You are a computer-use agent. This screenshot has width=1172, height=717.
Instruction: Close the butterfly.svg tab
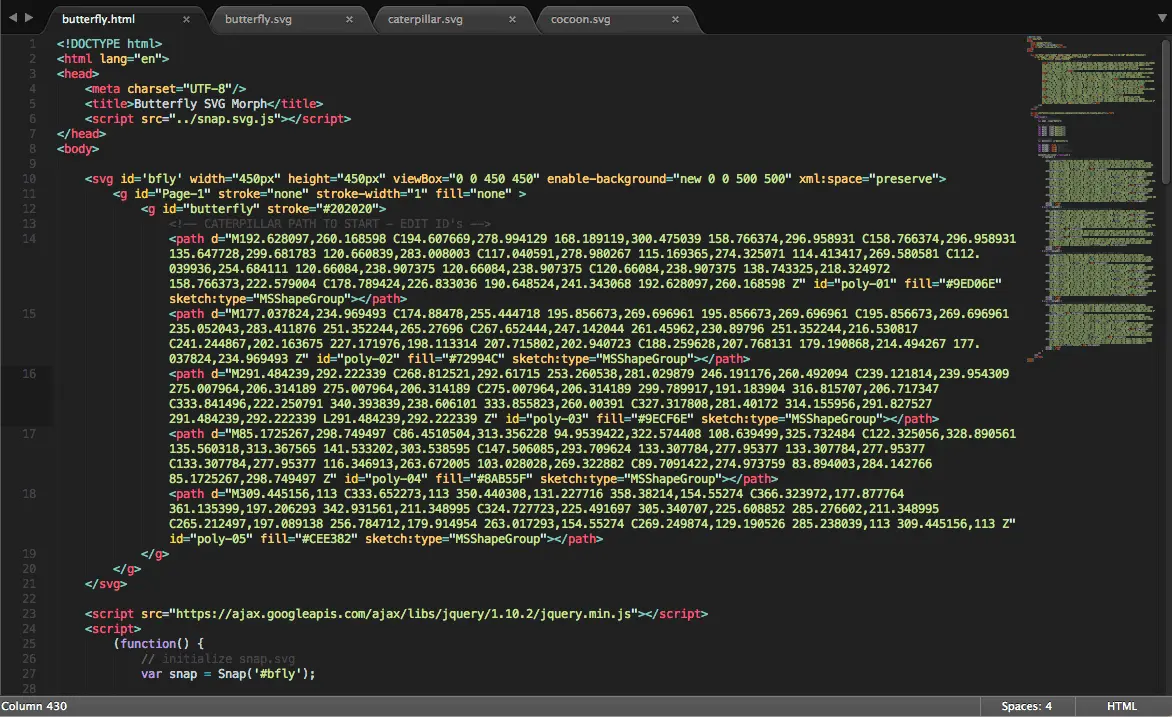[x=349, y=19]
